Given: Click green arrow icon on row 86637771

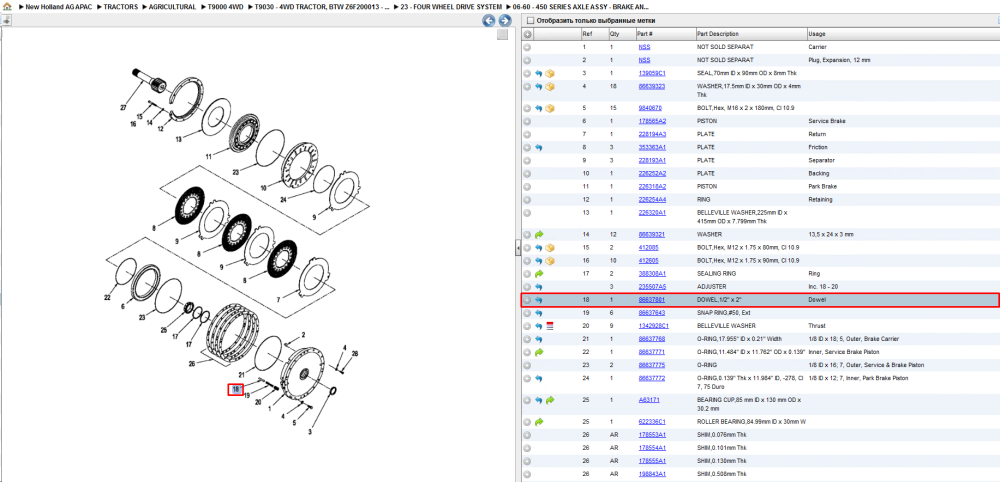Looking at the screenshot, I should 539,352.
